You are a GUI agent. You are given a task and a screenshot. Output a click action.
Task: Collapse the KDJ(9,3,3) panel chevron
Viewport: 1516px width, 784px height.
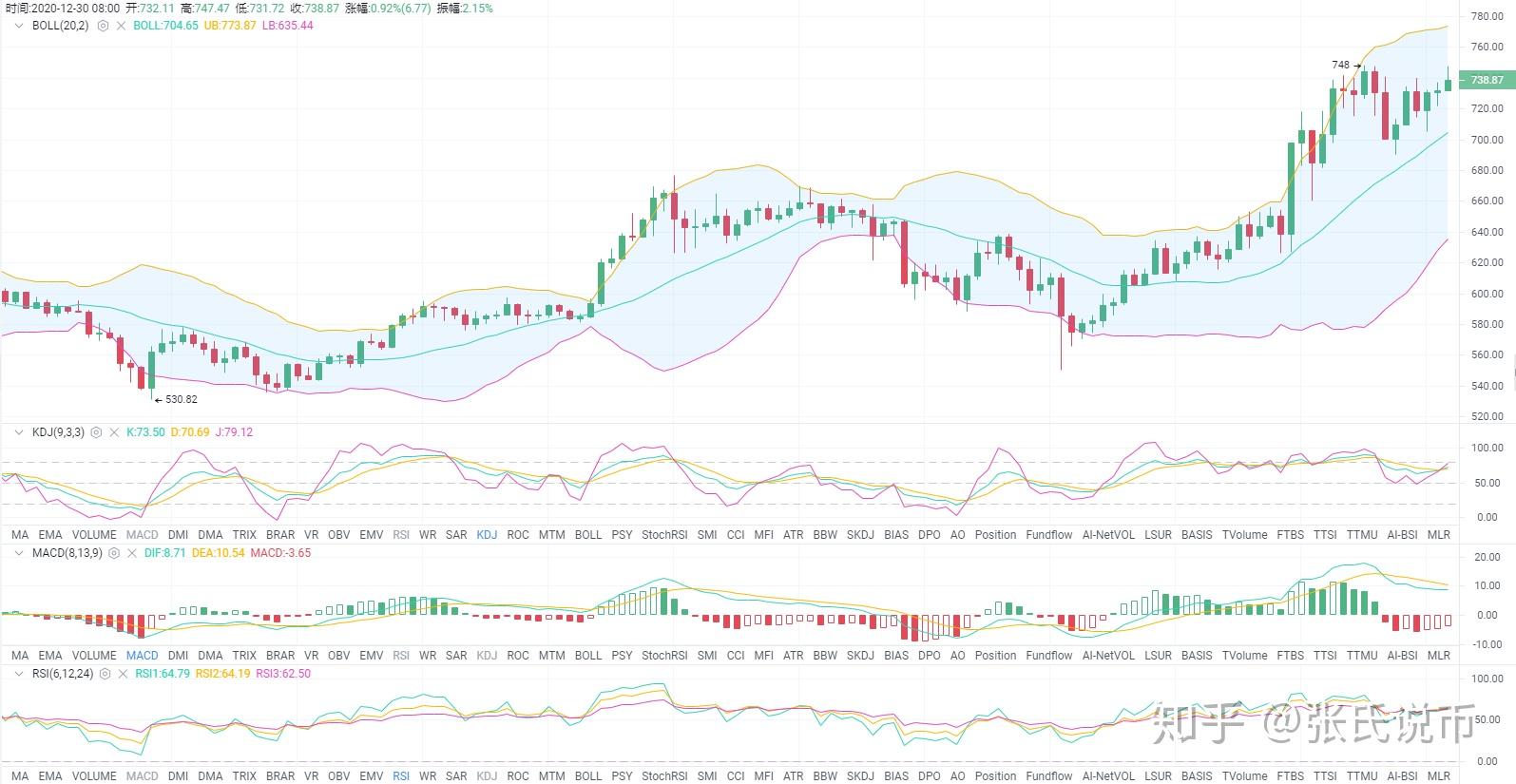tap(18, 432)
